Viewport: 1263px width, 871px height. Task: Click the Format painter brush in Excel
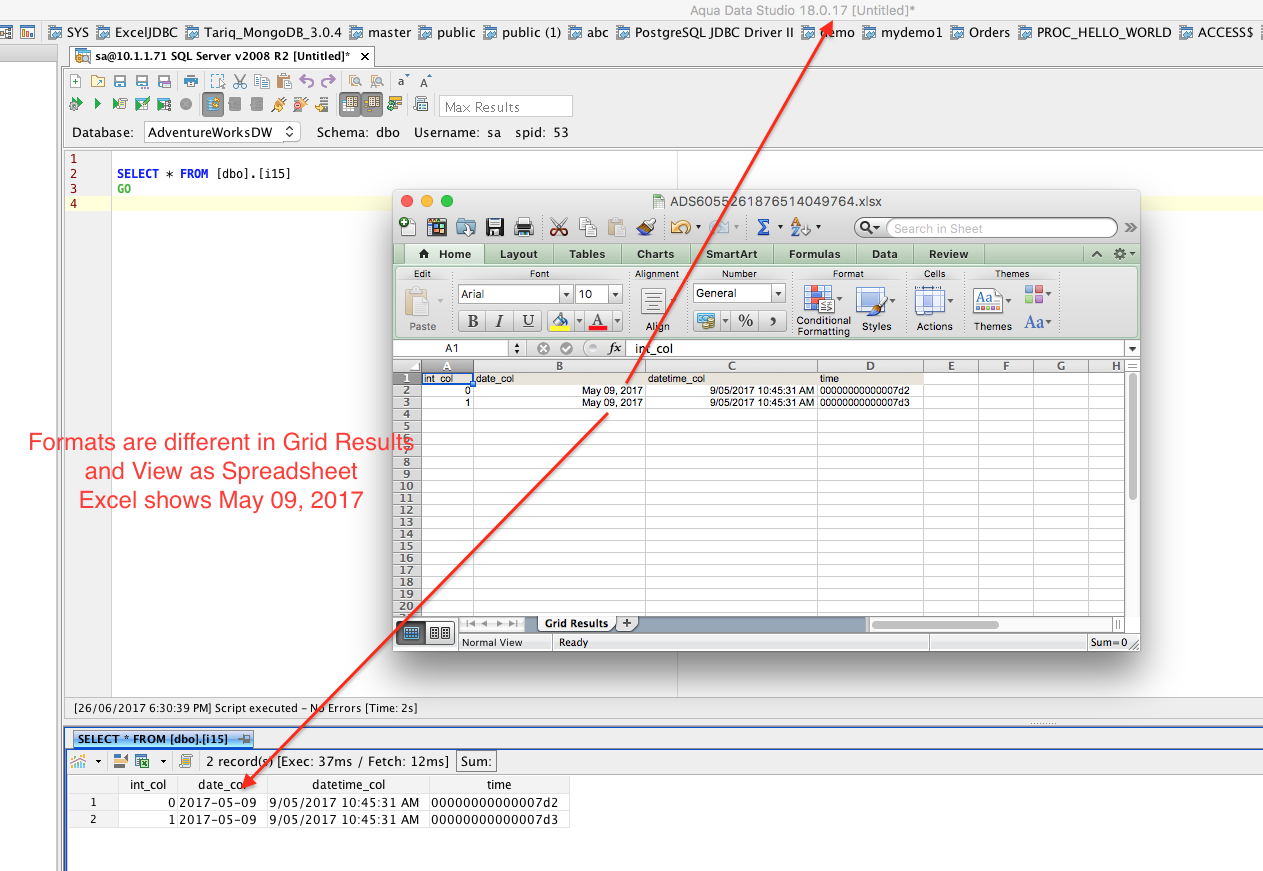[x=646, y=227]
